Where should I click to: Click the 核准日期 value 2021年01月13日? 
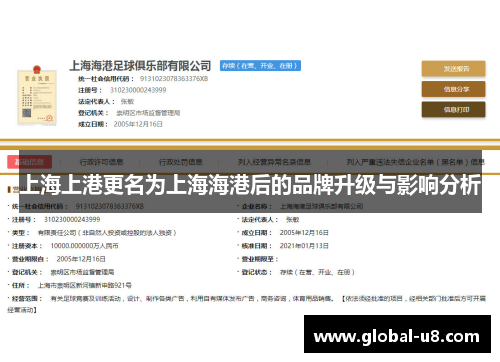click(x=304, y=246)
